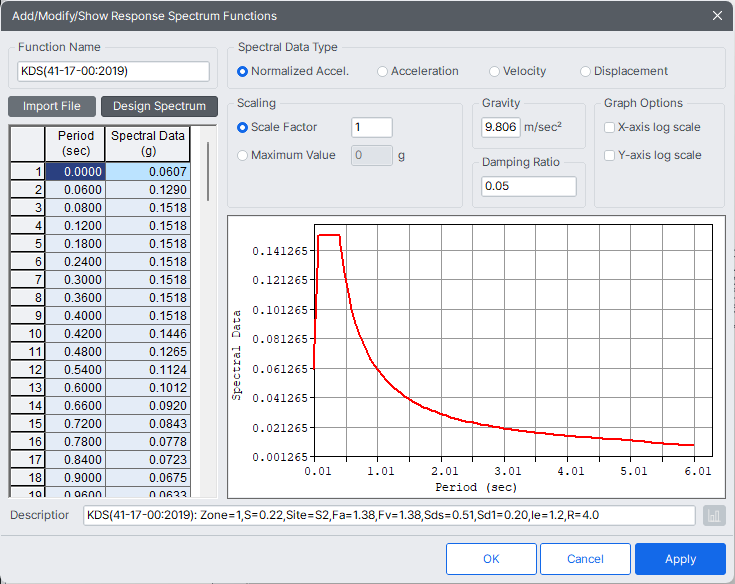The height and width of the screenshot is (584, 735).
Task: Click the graph icon beside the Description field
Action: tap(714, 516)
